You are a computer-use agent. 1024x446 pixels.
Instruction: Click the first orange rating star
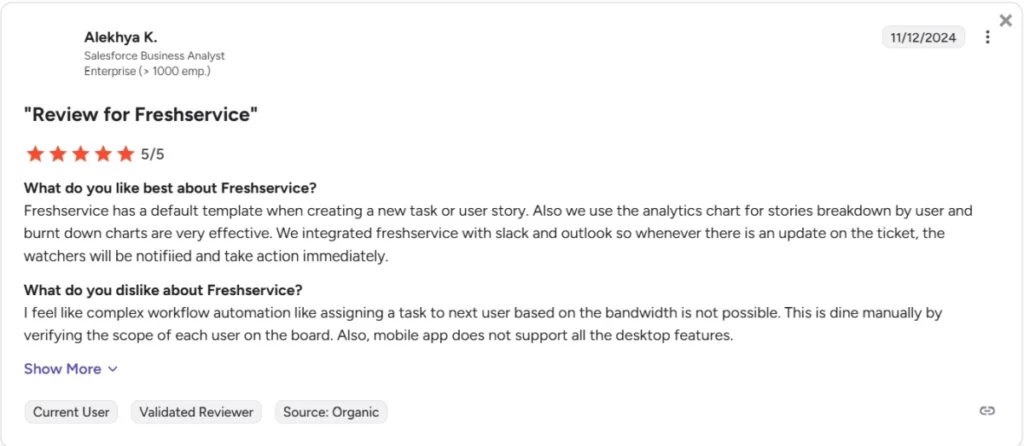[35, 154]
